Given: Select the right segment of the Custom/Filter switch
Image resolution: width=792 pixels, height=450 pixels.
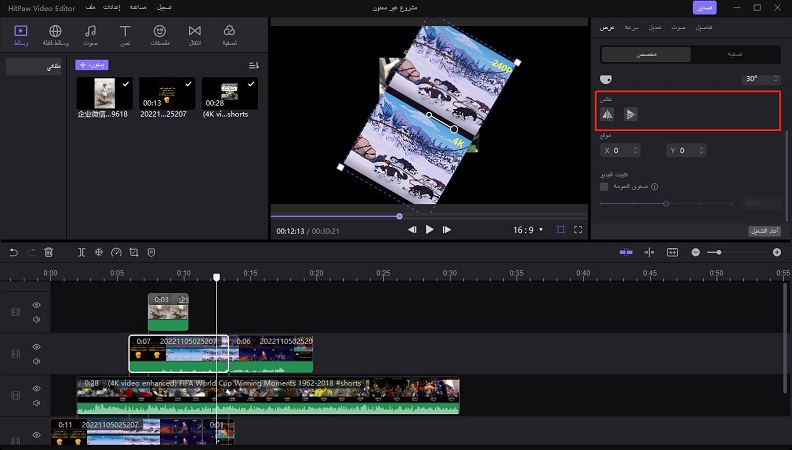Looking at the screenshot, I should pyautogui.click(x=735, y=55).
